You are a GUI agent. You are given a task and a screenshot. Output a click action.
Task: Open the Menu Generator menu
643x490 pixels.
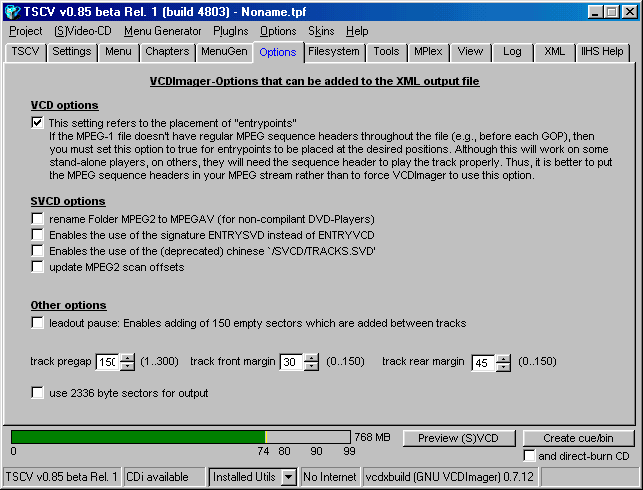click(162, 31)
